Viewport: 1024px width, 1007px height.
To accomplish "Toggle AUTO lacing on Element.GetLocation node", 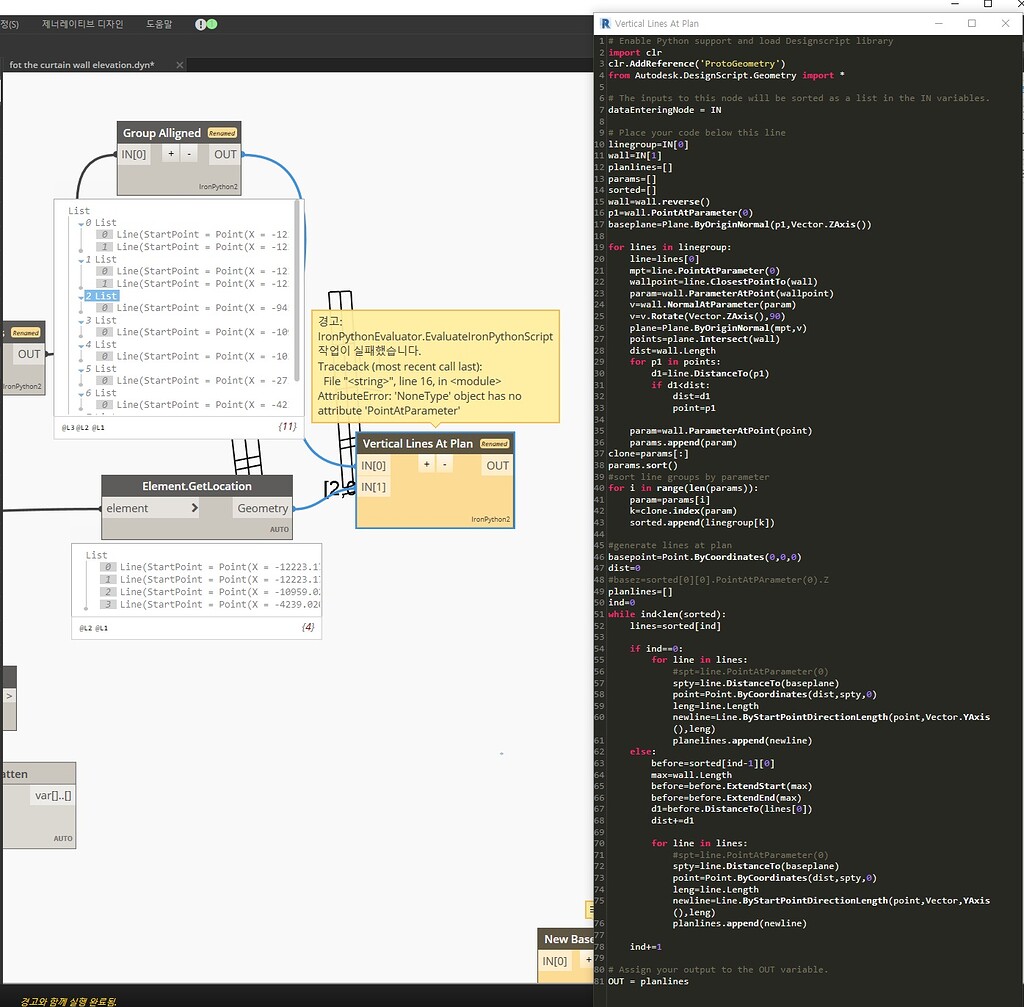I will (x=279, y=529).
